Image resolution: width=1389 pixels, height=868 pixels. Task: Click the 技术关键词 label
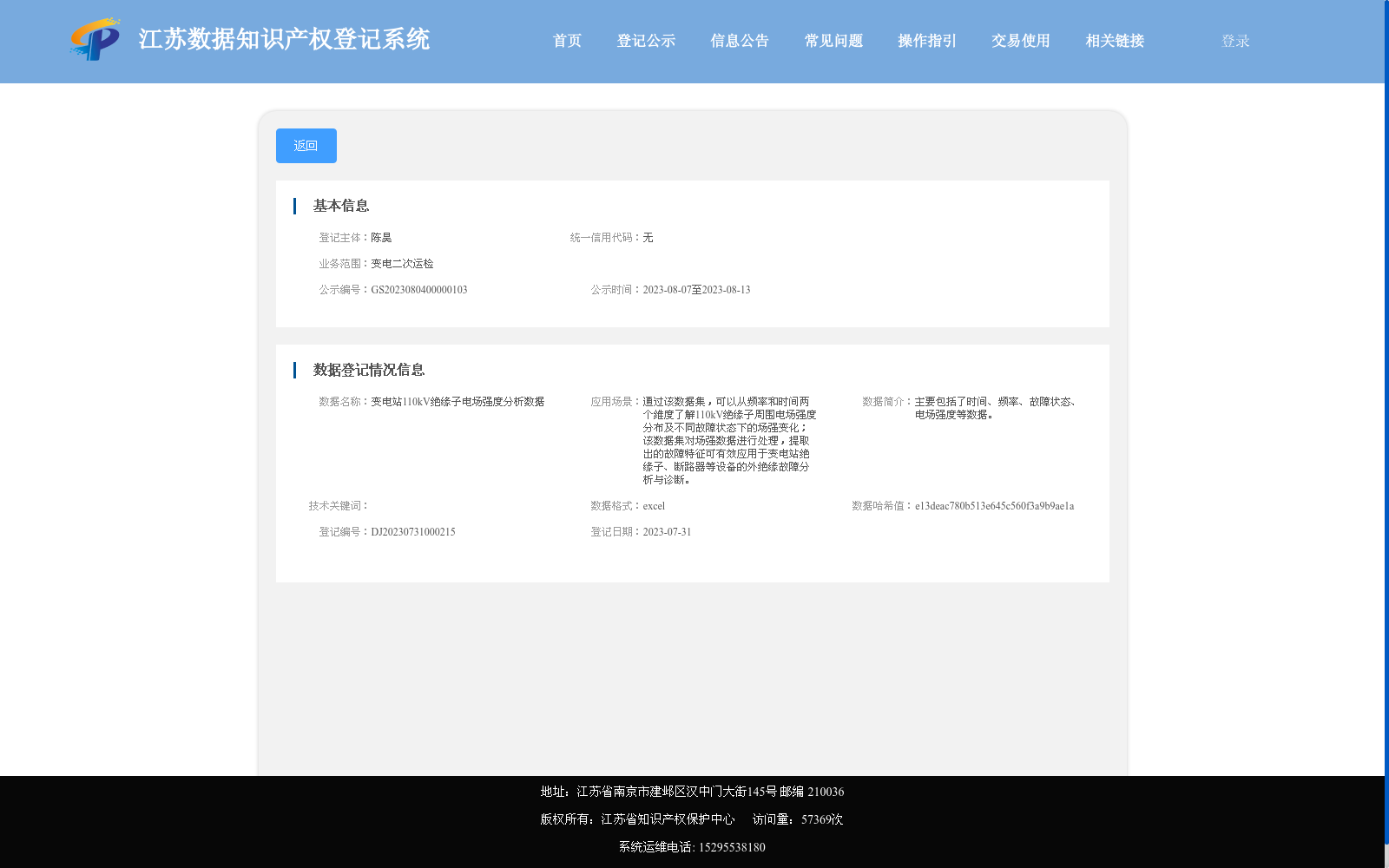click(x=339, y=506)
